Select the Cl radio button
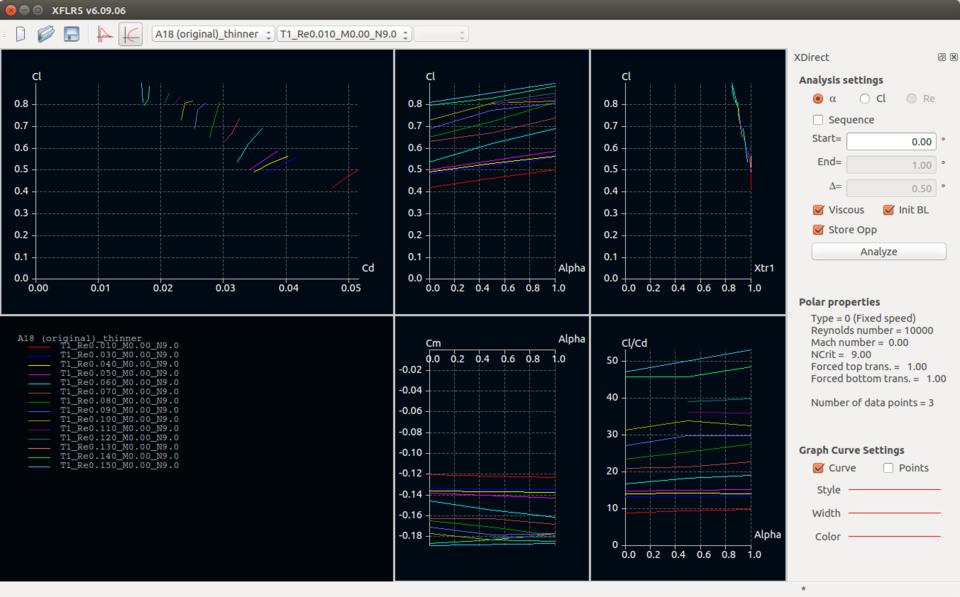Viewport: 960px width, 597px height. tap(865, 99)
